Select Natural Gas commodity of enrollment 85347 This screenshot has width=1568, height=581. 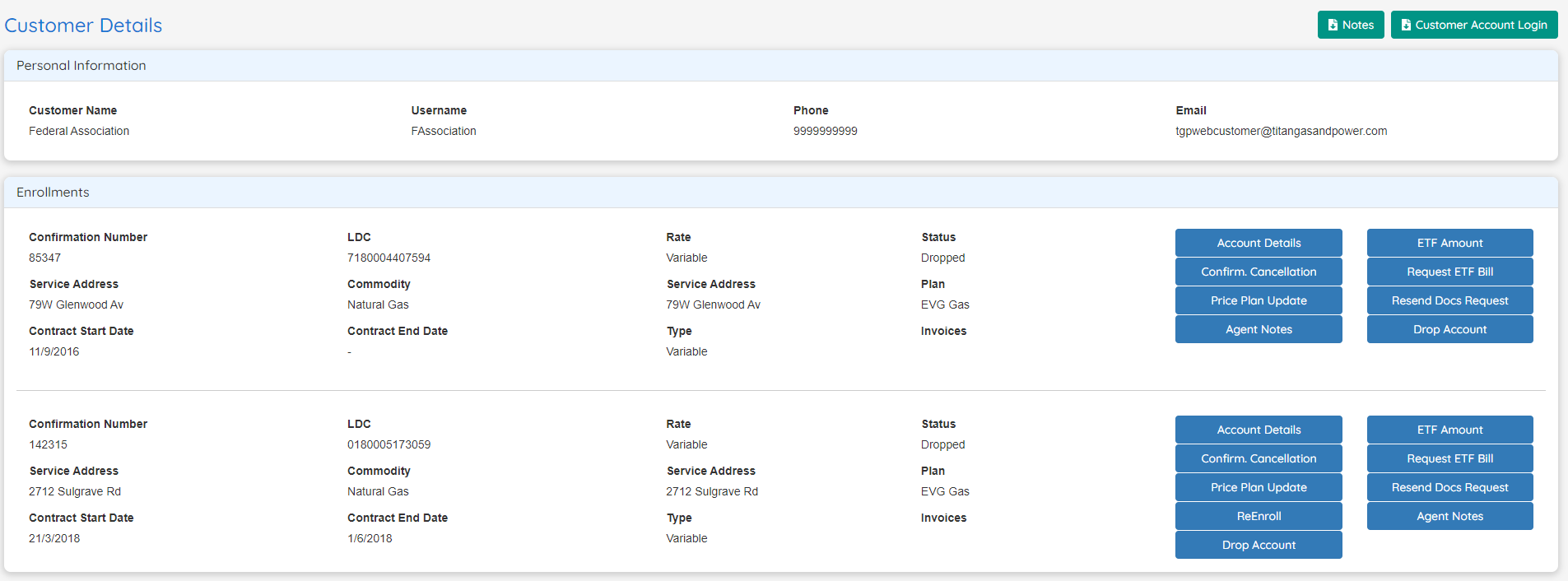tap(378, 304)
